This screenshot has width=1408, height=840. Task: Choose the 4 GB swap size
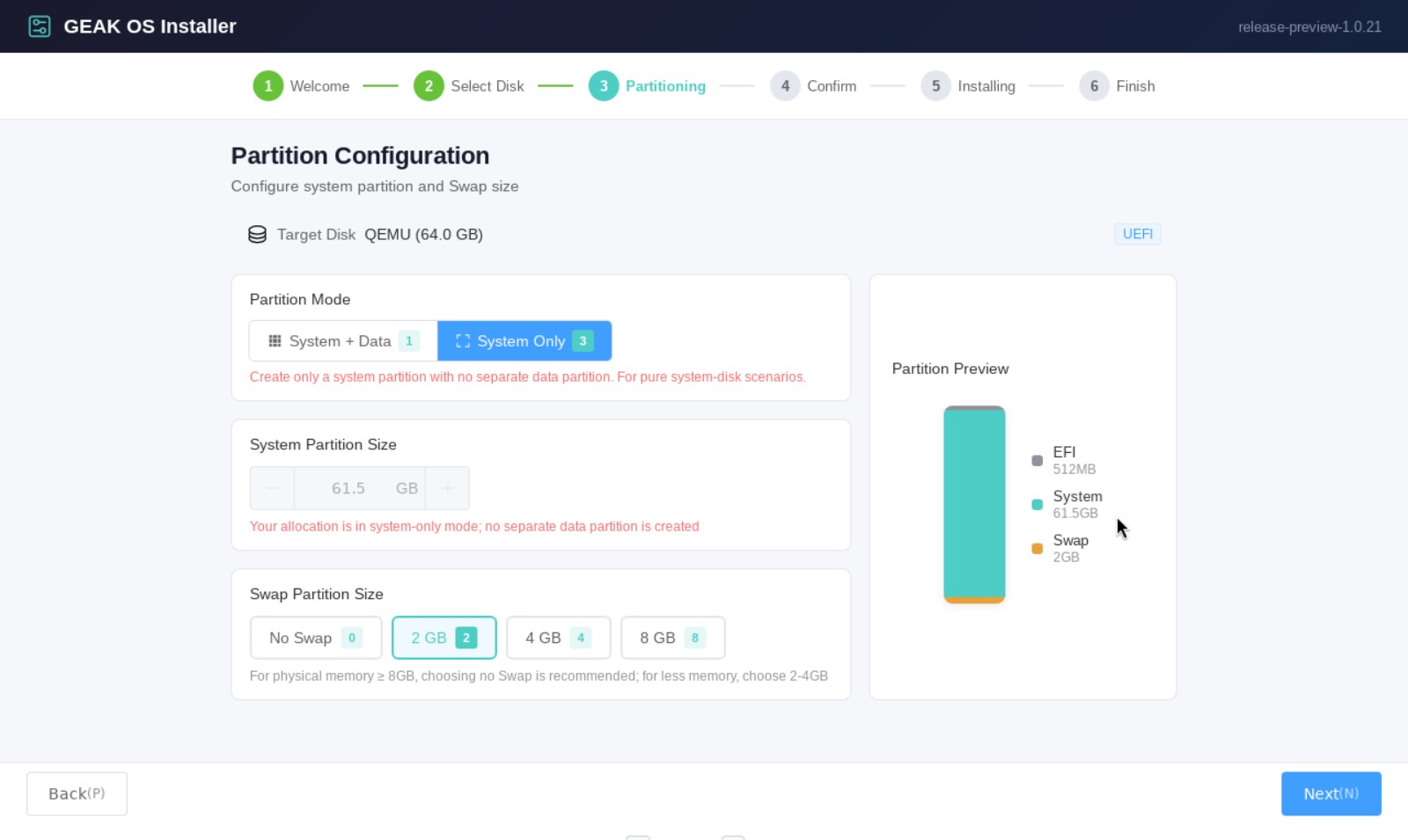(x=559, y=638)
